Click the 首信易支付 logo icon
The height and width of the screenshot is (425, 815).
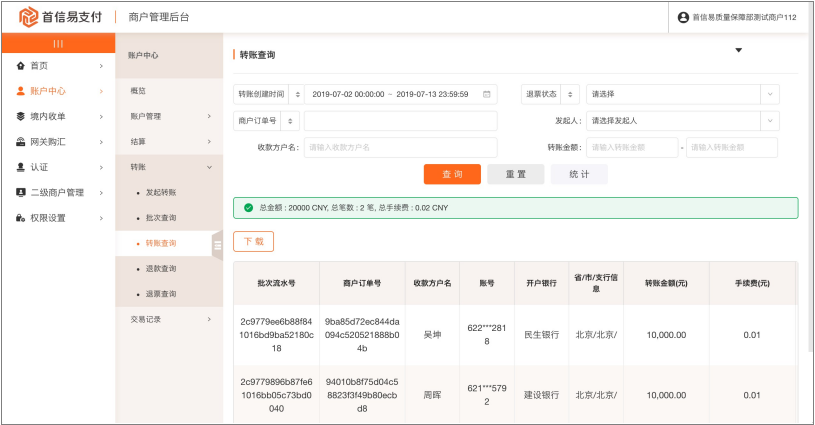pos(29,17)
